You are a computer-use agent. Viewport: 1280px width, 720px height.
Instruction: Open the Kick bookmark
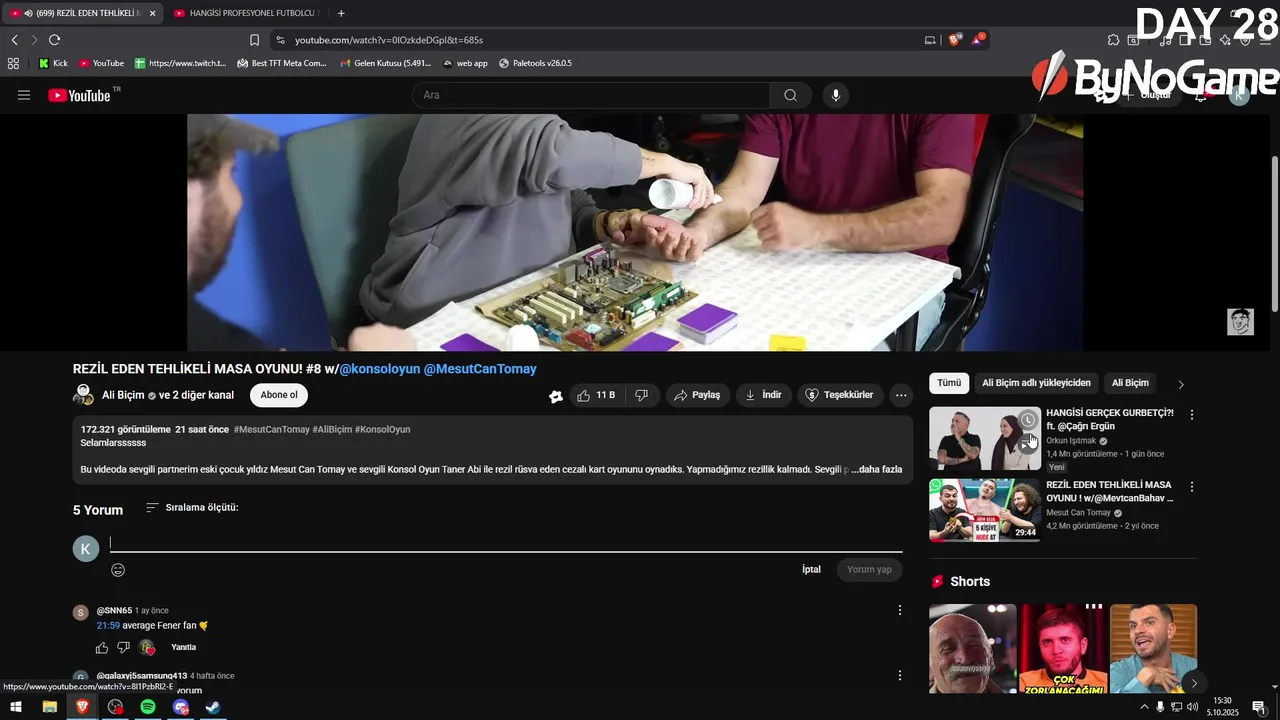[x=53, y=63]
